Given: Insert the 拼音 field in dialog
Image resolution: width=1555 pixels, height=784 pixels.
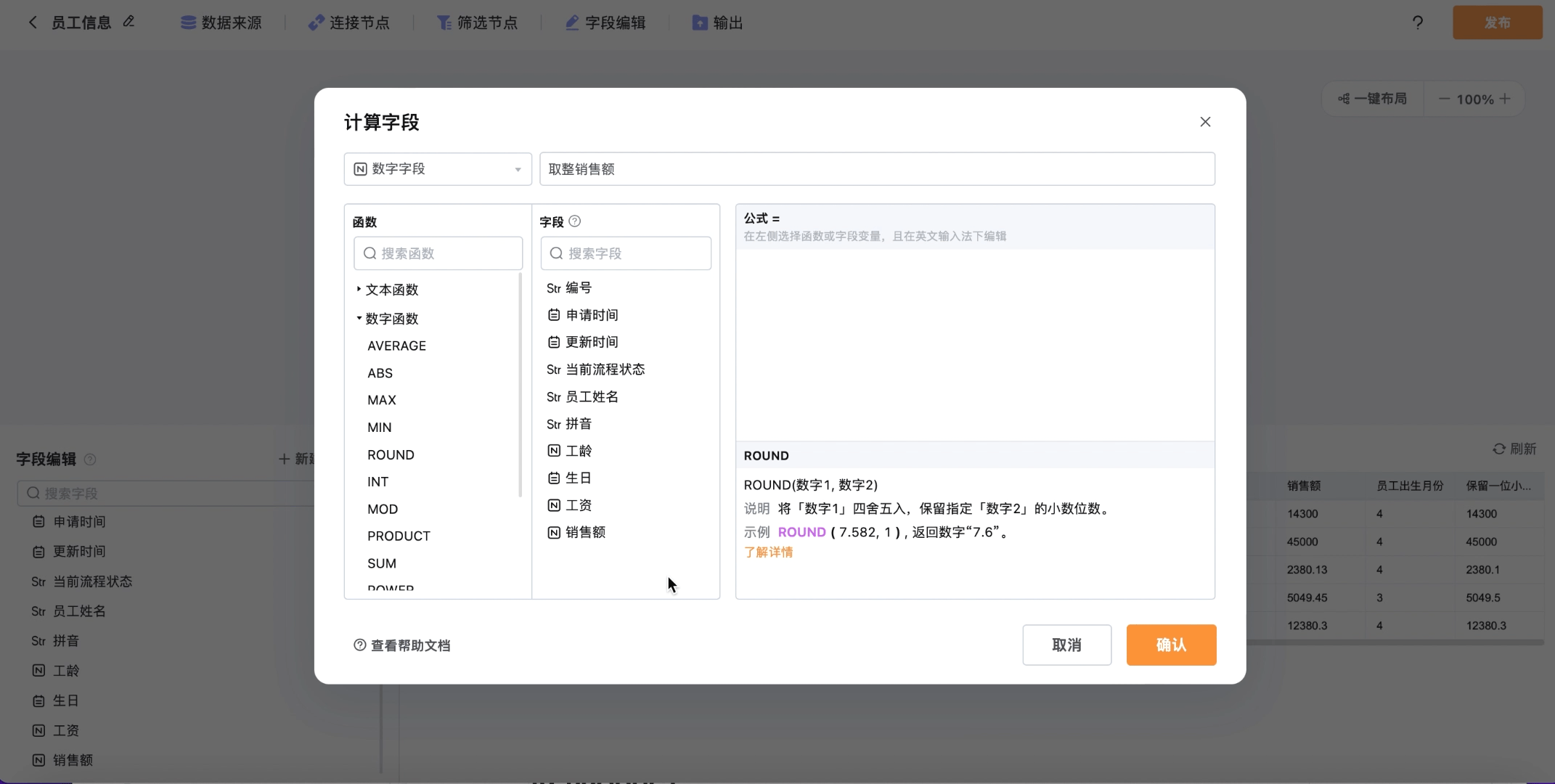Looking at the screenshot, I should [x=569, y=424].
